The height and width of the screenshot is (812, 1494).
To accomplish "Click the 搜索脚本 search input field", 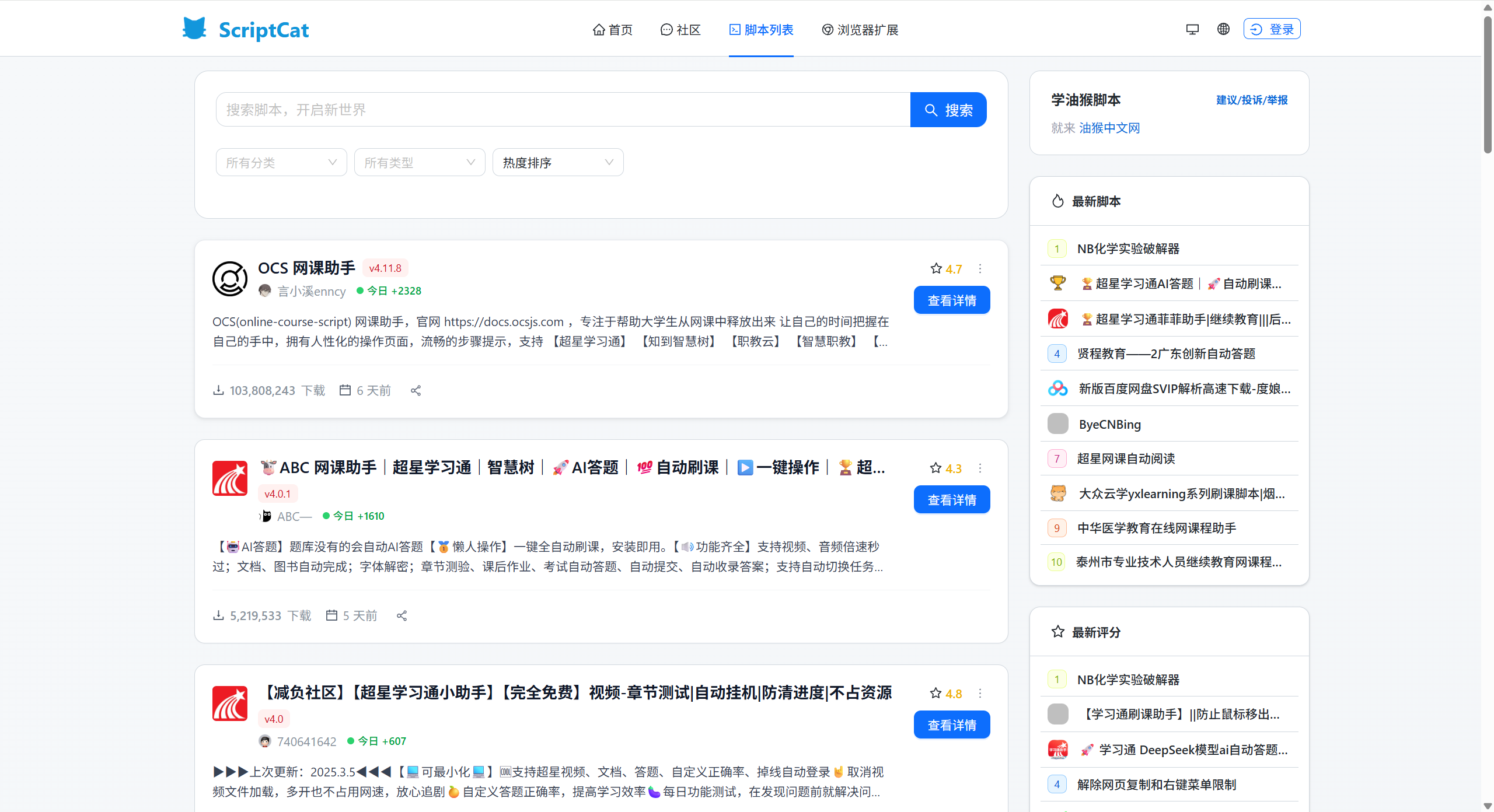I will point(563,110).
